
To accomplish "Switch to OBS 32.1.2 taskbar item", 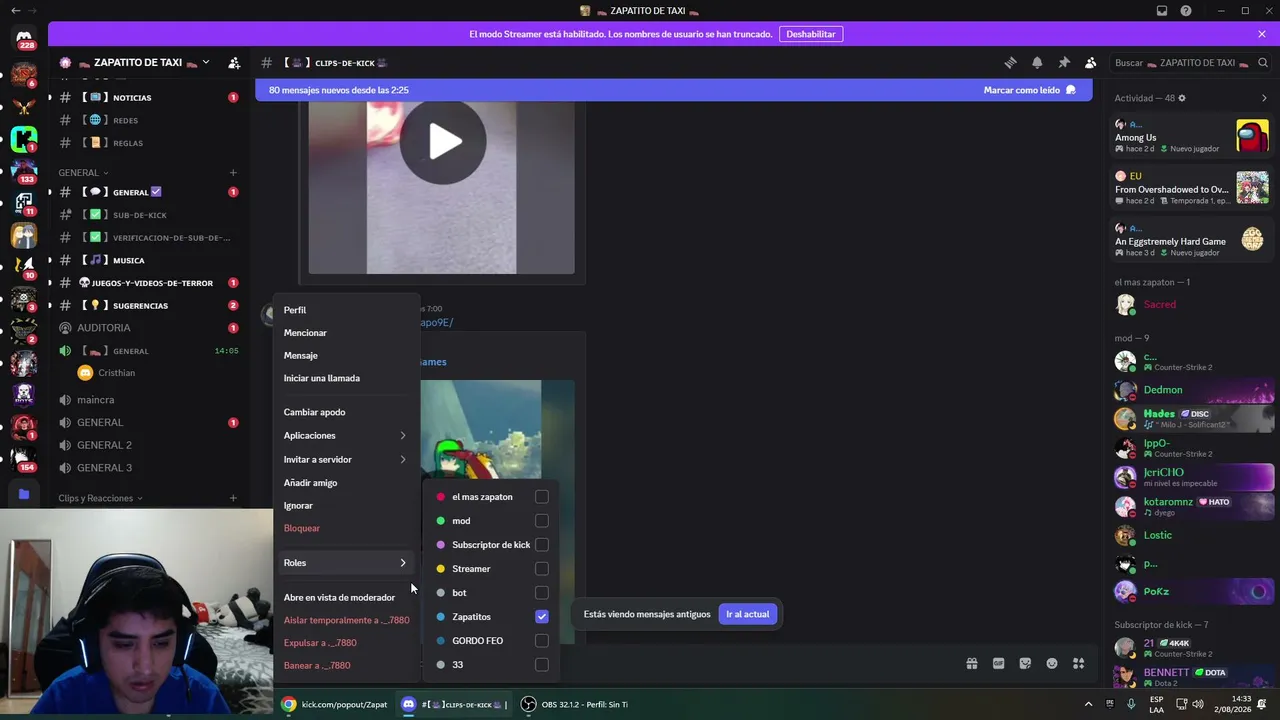I will (575, 704).
